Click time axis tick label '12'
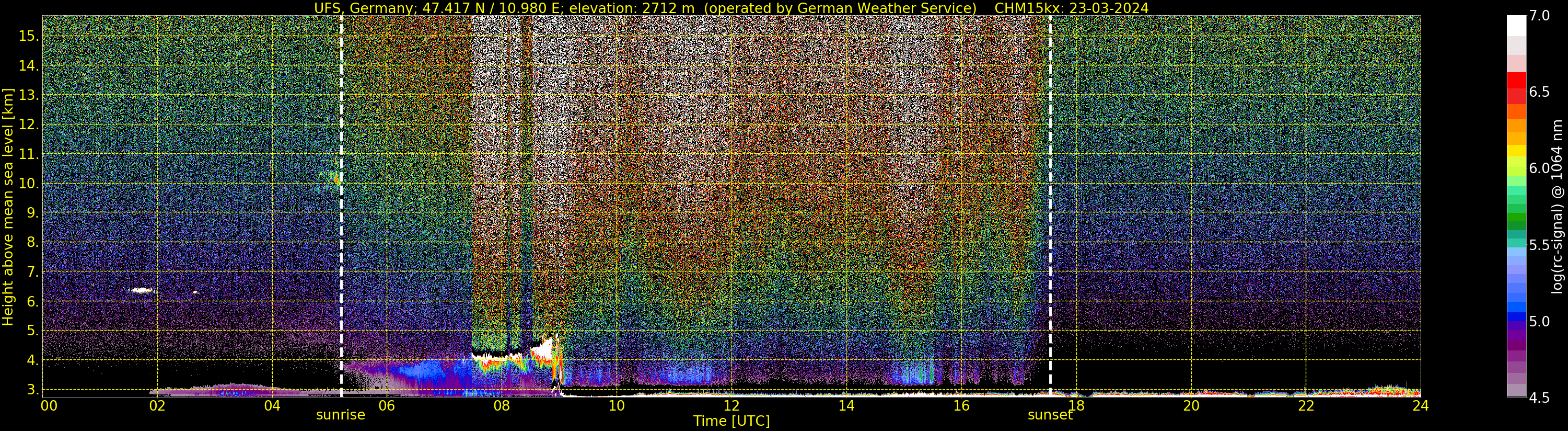Viewport: 1568px width, 431px height. click(731, 406)
